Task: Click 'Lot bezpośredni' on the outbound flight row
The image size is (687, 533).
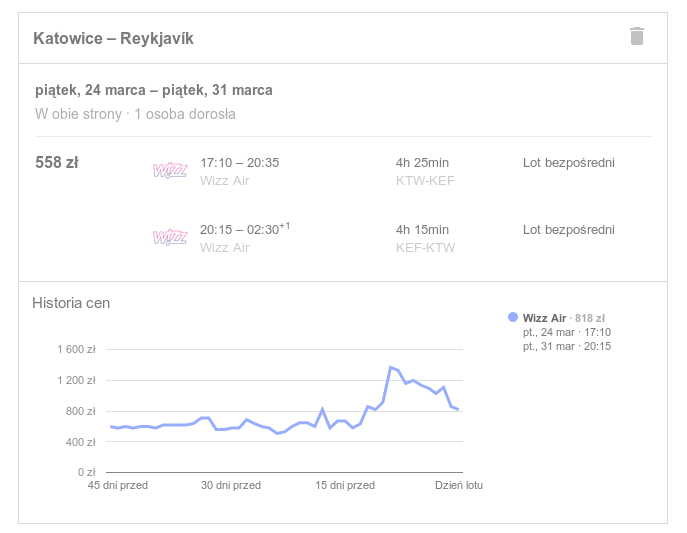Action: tap(569, 163)
